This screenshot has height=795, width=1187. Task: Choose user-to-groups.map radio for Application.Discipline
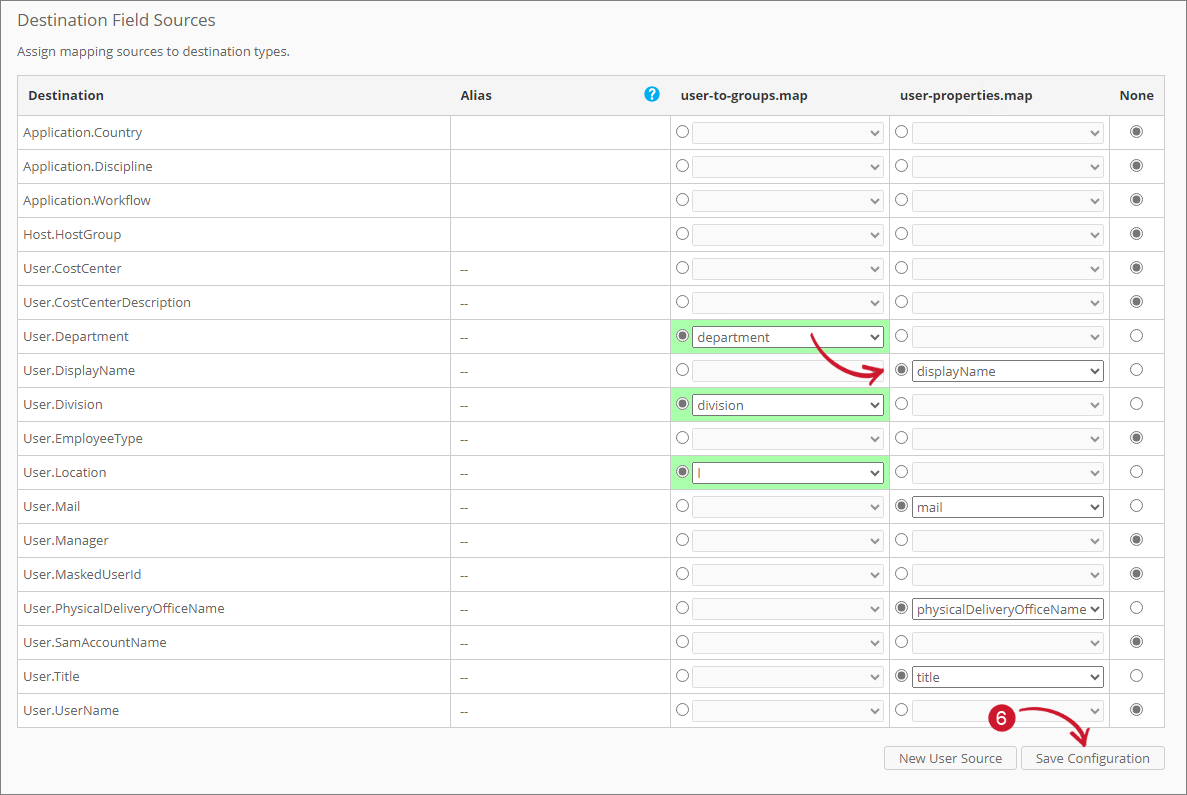point(682,166)
